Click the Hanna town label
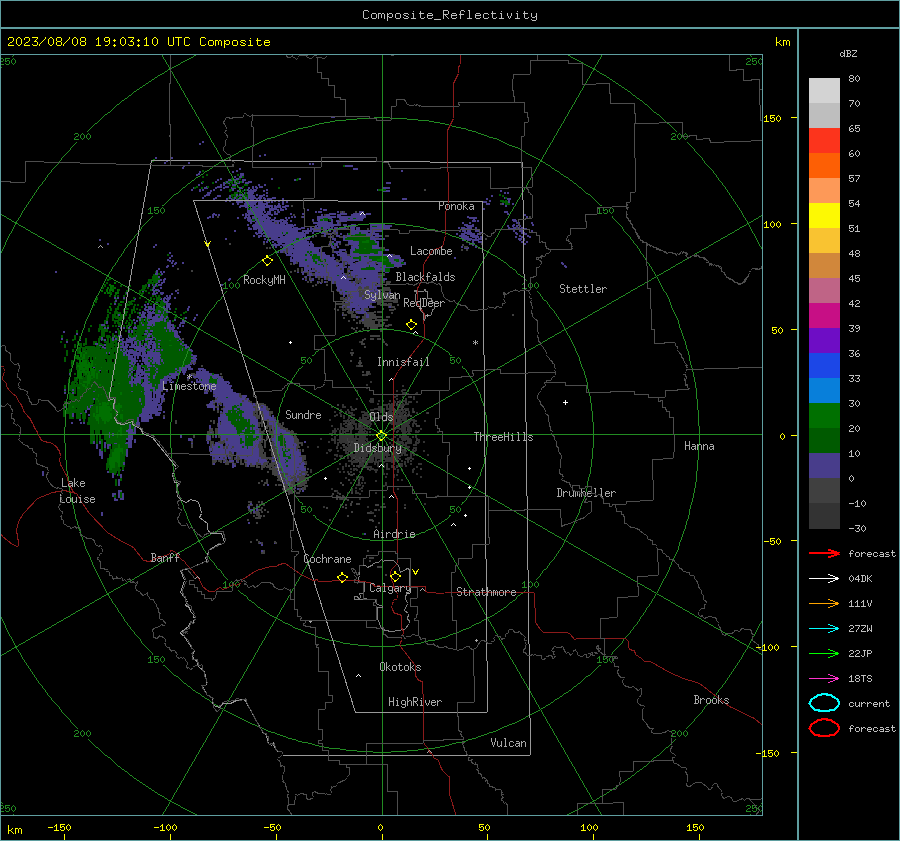The height and width of the screenshot is (841, 900). point(699,446)
